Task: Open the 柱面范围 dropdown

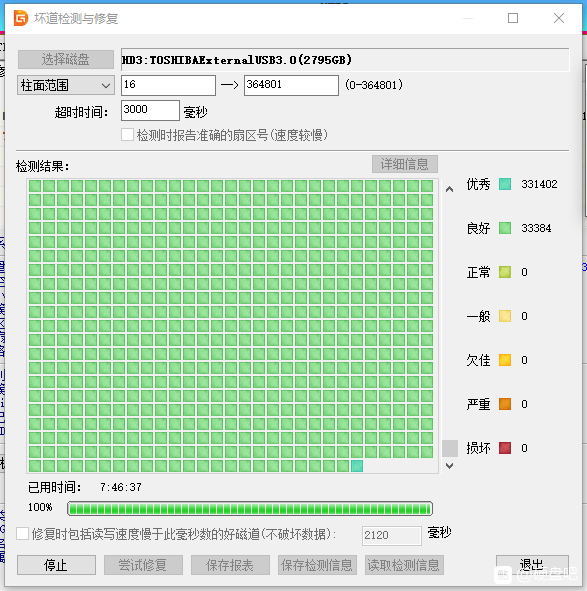Action: click(x=66, y=85)
